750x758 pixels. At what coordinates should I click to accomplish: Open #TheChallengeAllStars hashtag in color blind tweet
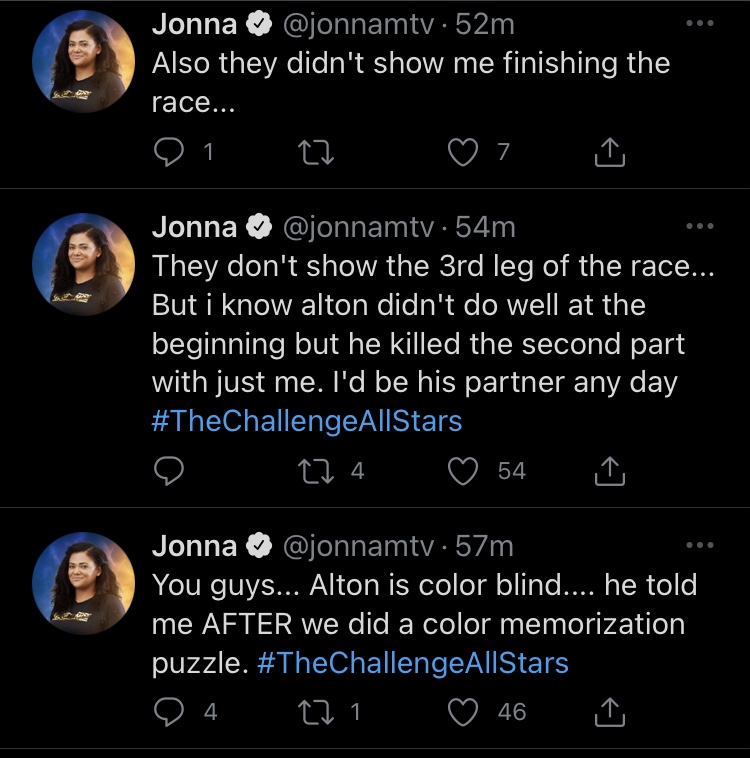(x=413, y=663)
